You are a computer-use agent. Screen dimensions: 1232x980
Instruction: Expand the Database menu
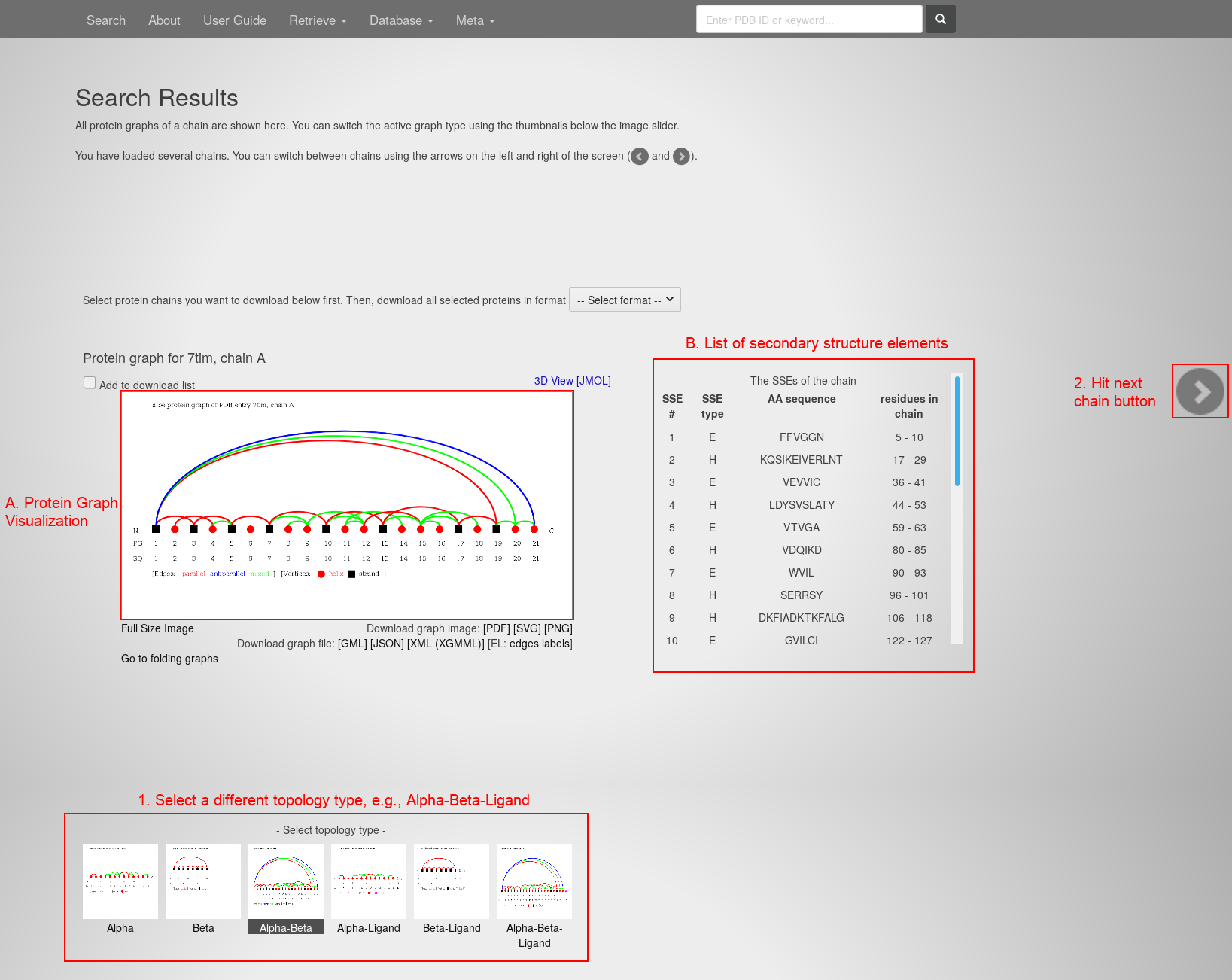[400, 20]
